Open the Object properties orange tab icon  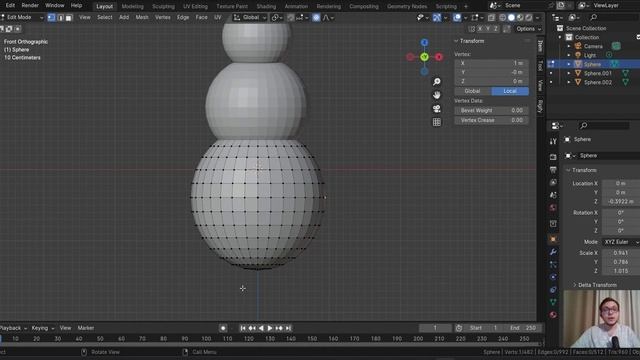553,239
